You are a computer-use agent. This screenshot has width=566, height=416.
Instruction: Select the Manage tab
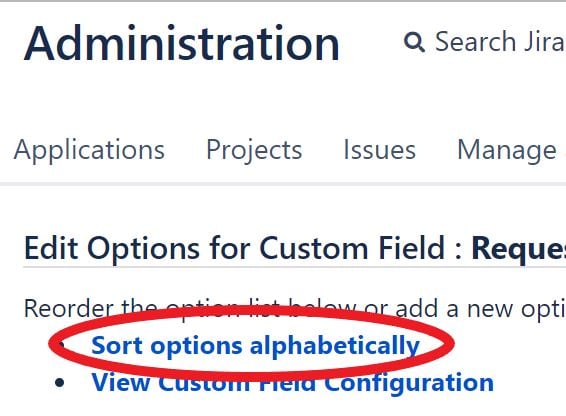[x=507, y=150]
